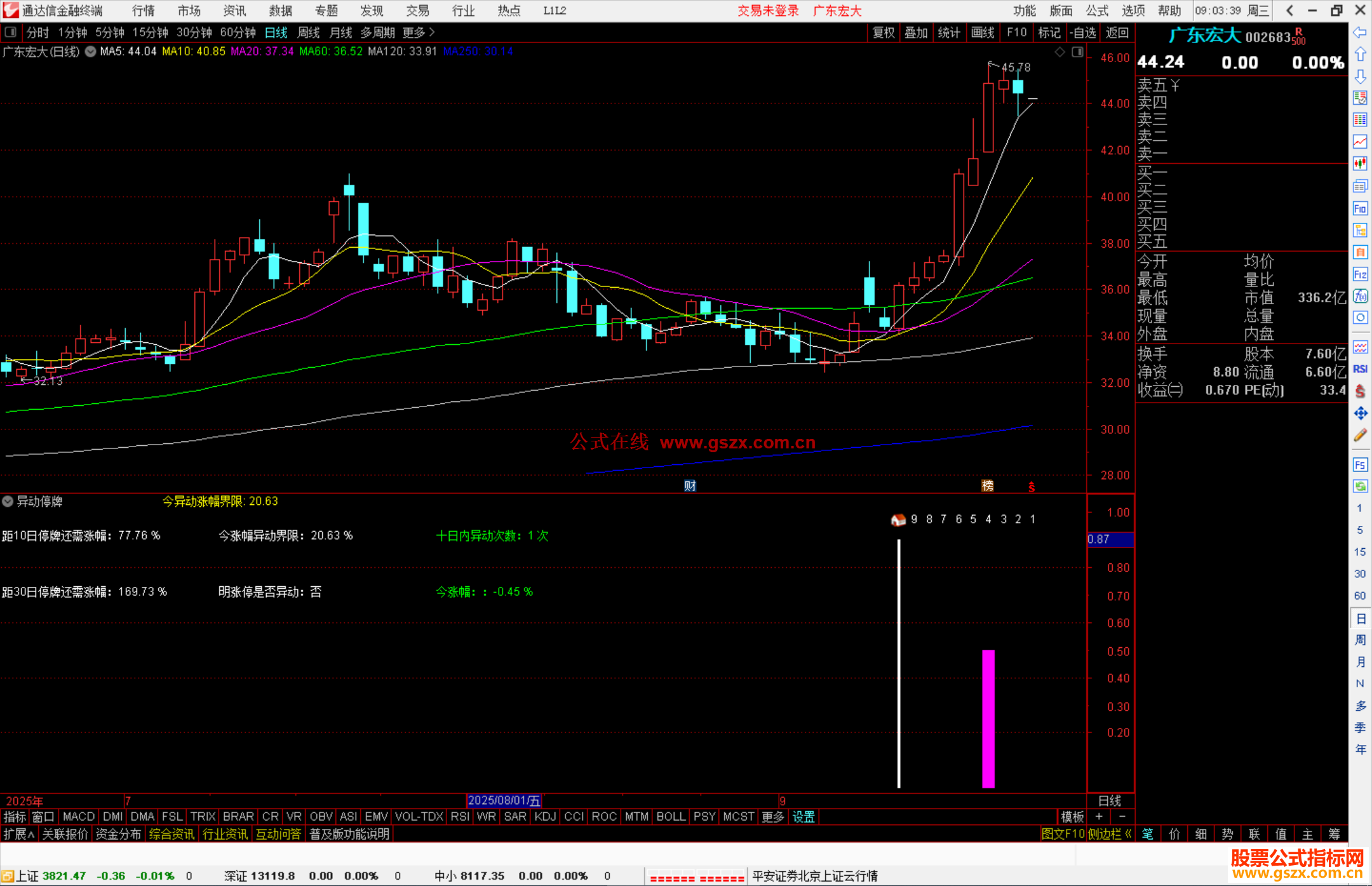Screen dimensions: 1372x886
Task: Switch to the 周 weekly period in sidebar
Action: point(1360,640)
